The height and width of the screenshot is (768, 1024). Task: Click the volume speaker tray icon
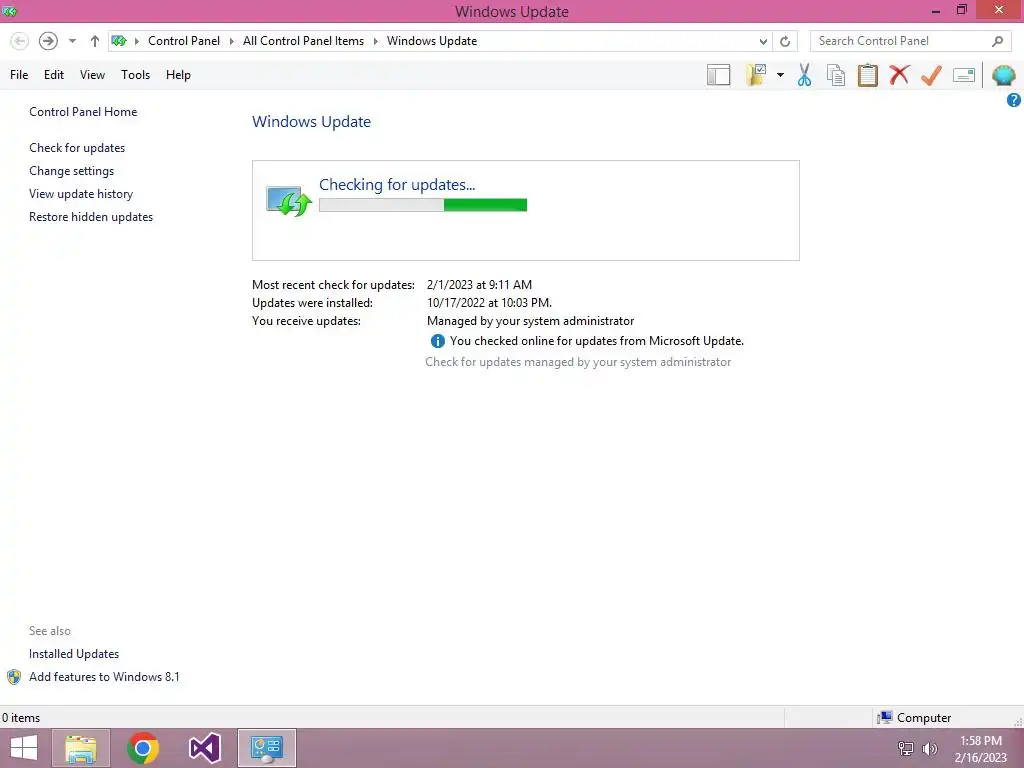pyautogui.click(x=930, y=748)
